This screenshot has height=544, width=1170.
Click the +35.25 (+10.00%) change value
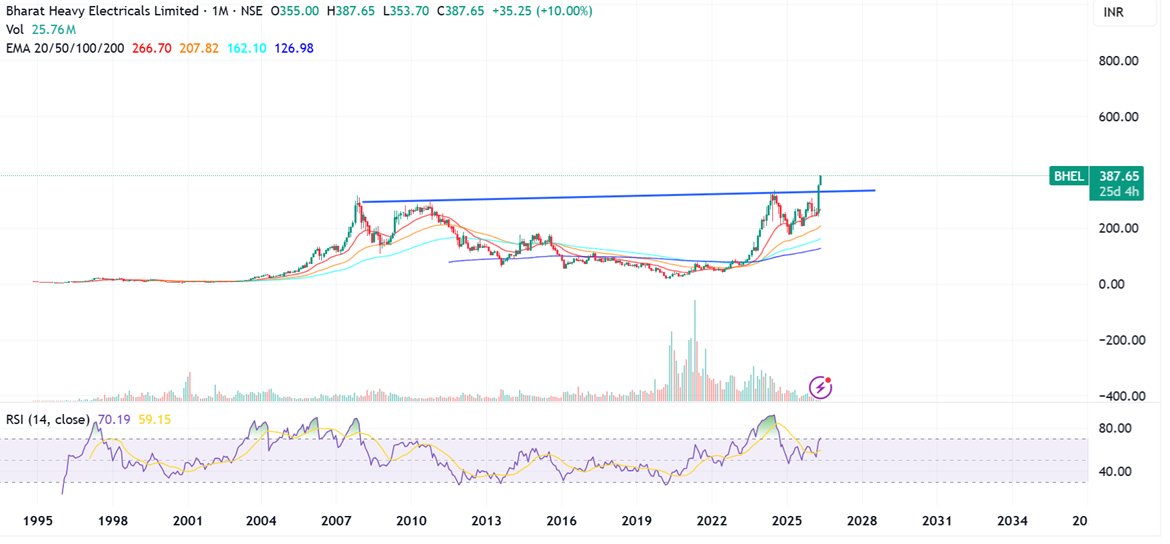542,12
